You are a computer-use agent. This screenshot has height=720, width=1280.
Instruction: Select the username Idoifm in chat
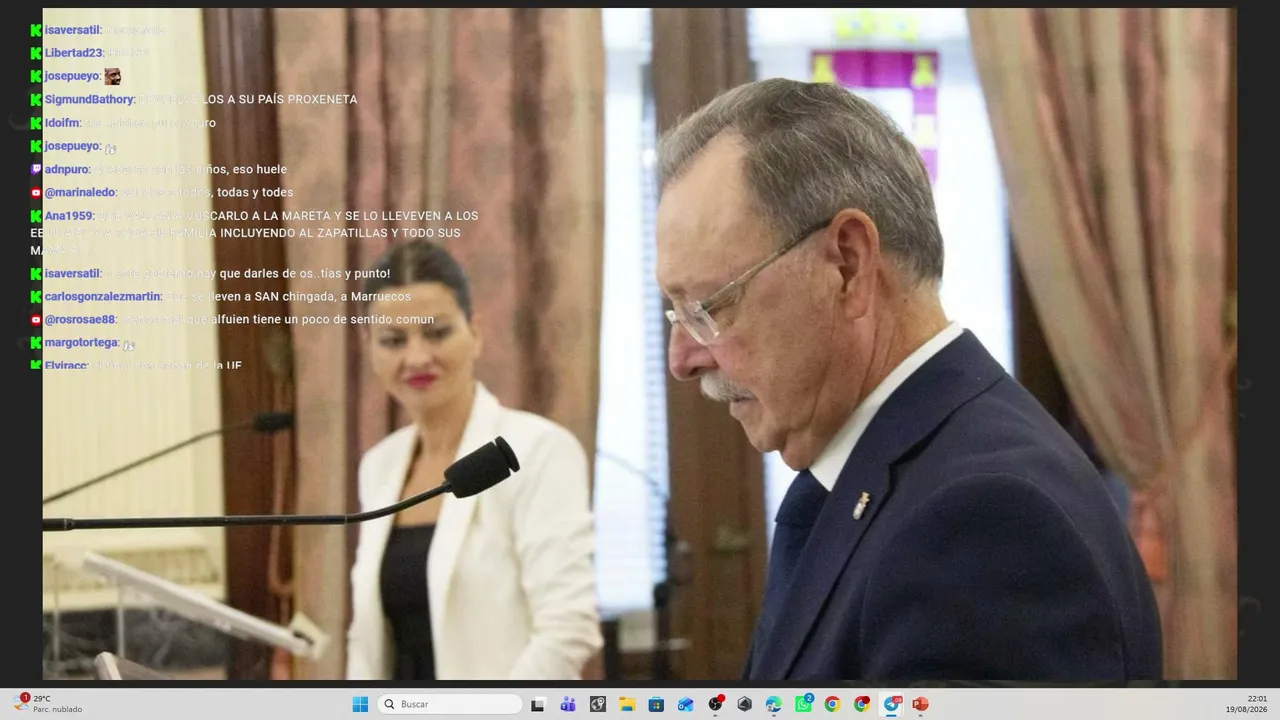point(62,123)
